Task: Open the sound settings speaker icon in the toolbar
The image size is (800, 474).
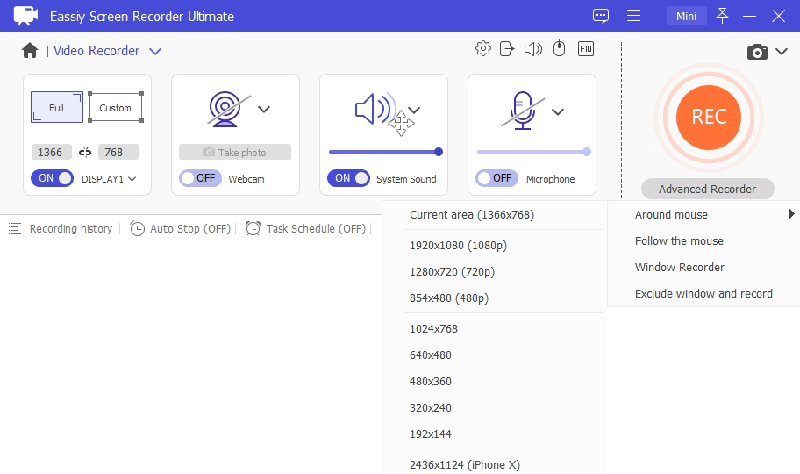Action: (533, 49)
